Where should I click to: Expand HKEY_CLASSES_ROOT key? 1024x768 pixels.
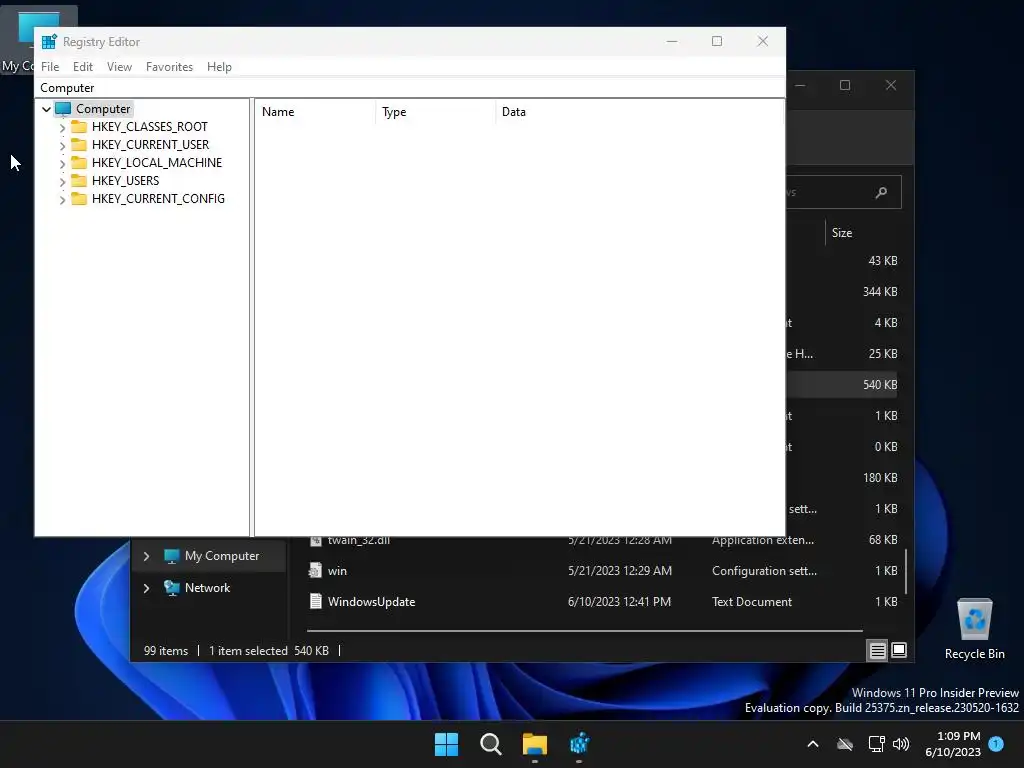pyautogui.click(x=63, y=127)
